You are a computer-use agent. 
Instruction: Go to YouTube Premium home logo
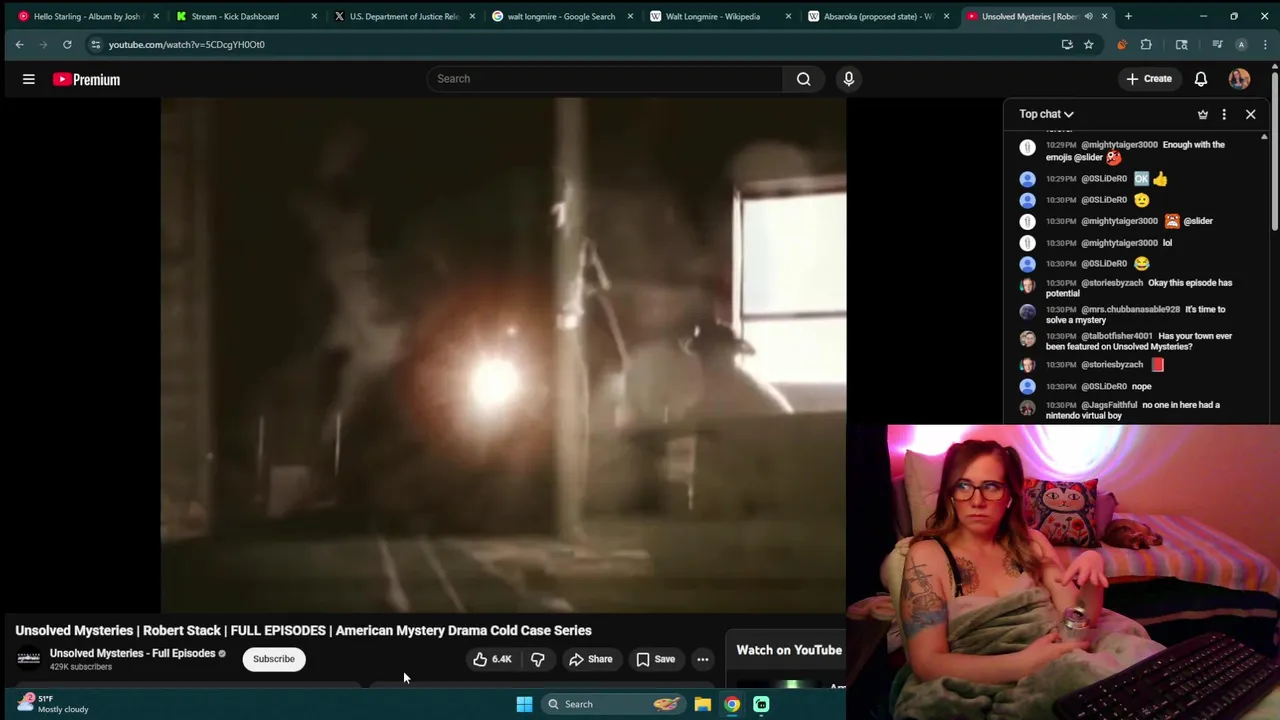pyautogui.click(x=87, y=80)
